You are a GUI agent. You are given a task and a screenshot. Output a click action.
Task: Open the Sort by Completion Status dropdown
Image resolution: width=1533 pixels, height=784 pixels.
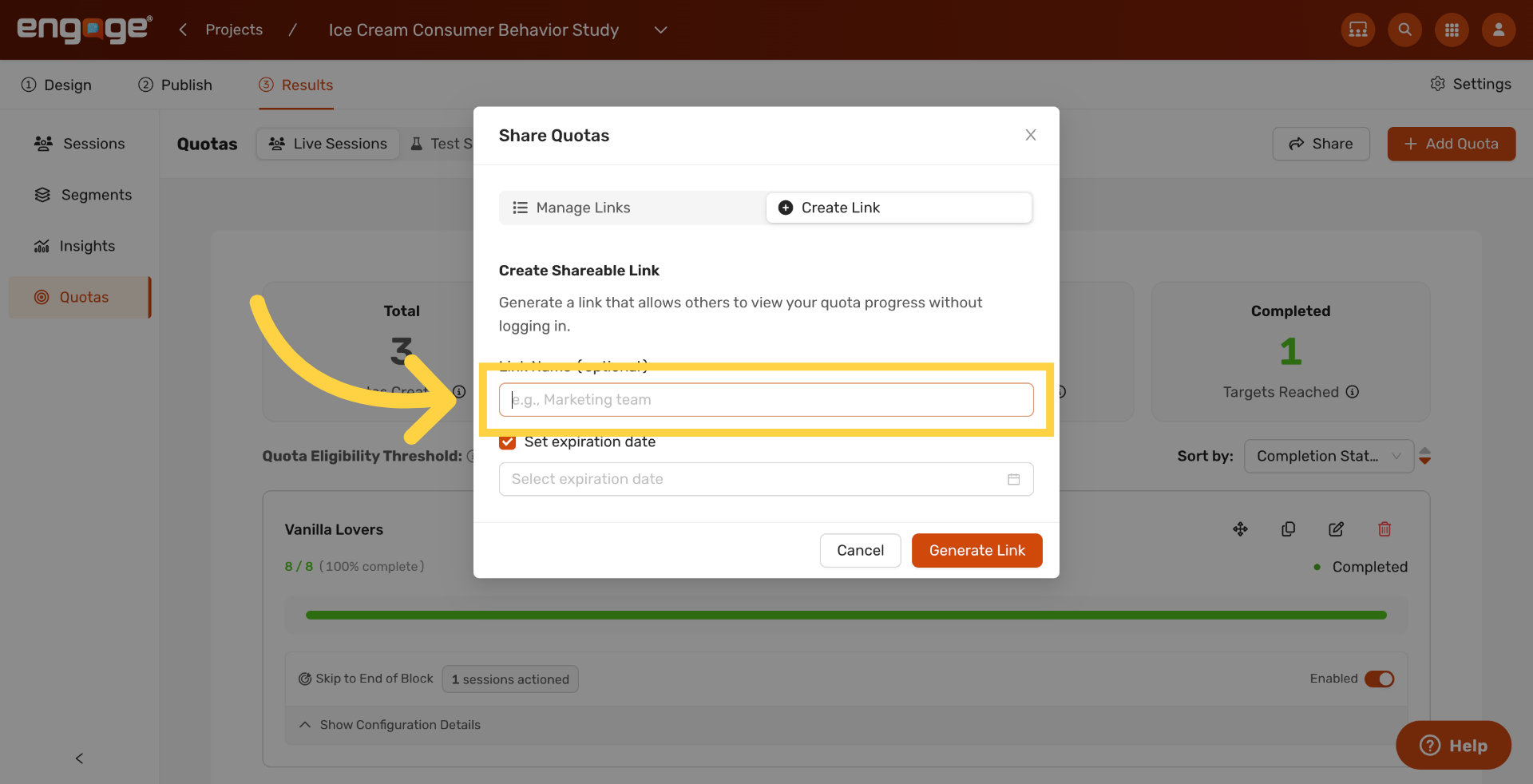pos(1329,456)
